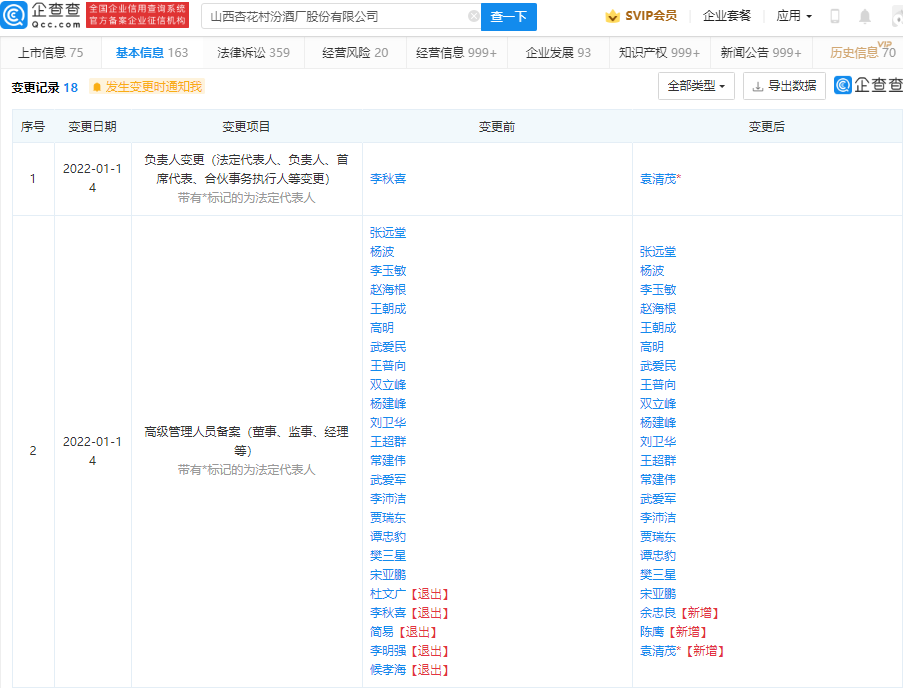Open 双立峰 in 变更前 column

coord(388,385)
